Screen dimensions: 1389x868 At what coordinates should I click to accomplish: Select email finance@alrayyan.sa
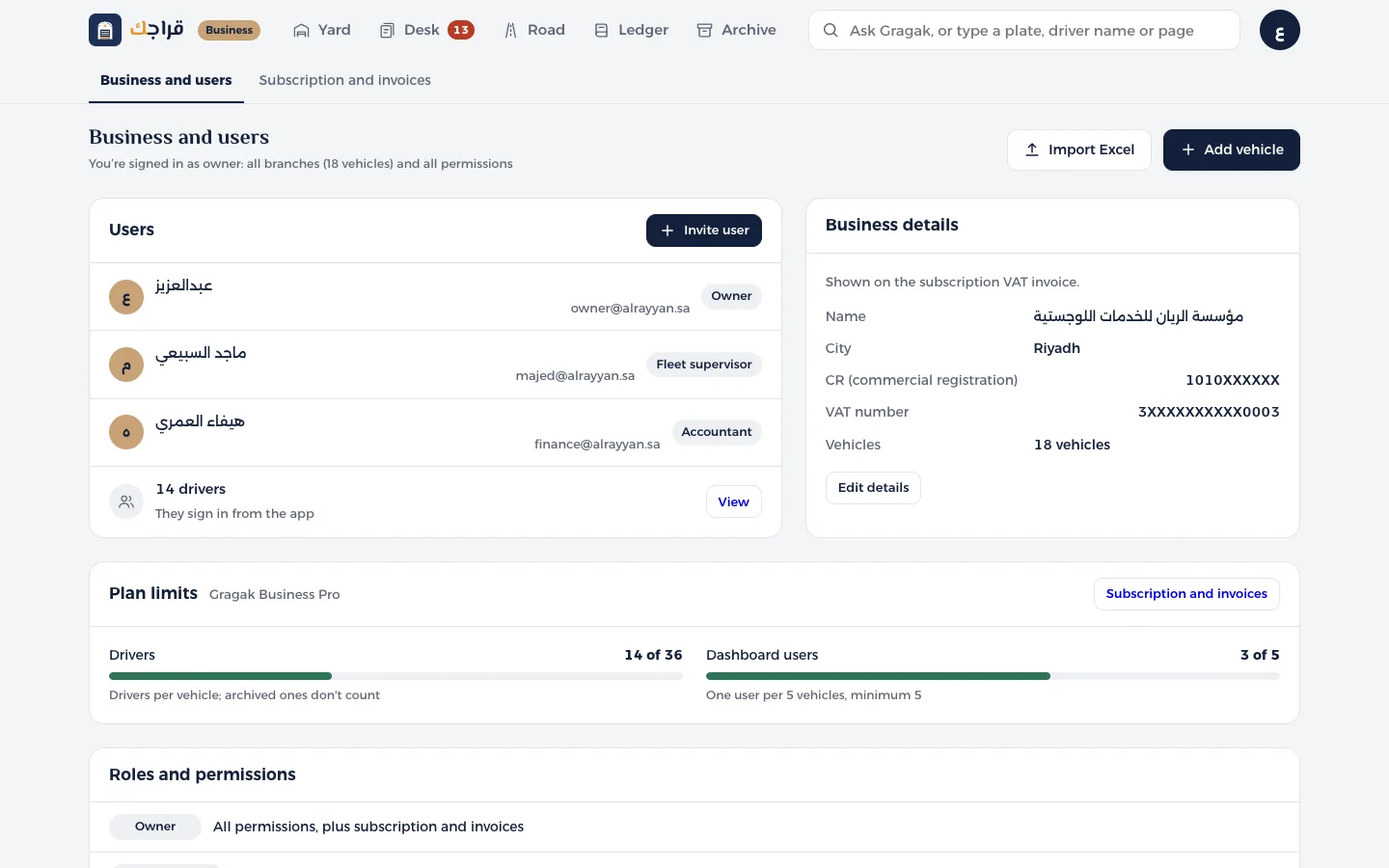(597, 445)
